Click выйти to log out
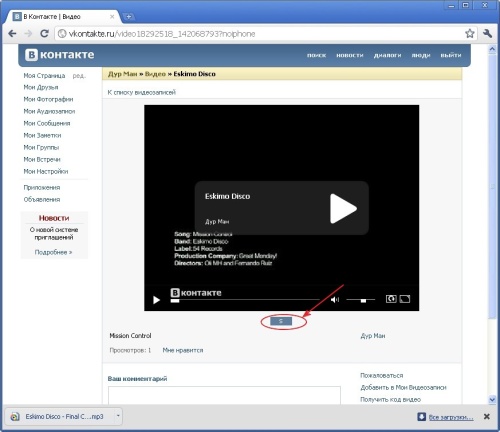 451,55
